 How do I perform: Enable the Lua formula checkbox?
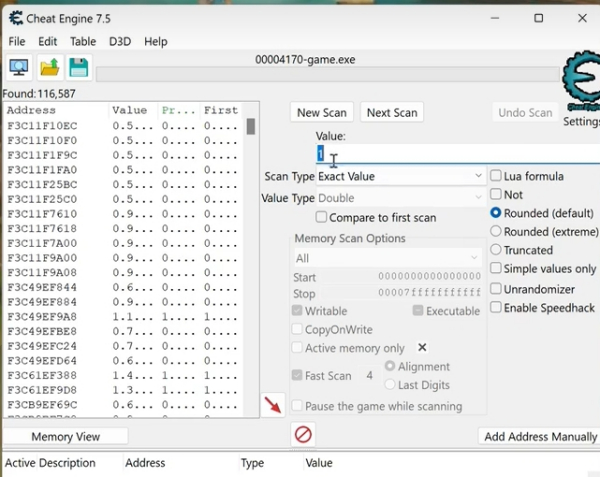(x=496, y=176)
